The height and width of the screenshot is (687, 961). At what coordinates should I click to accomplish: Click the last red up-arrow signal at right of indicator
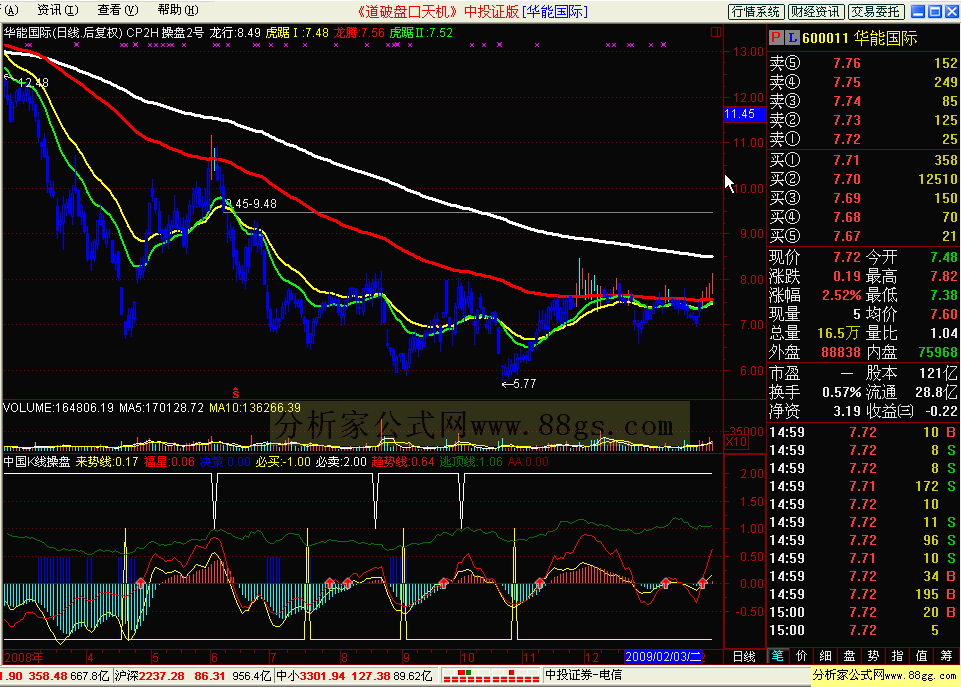point(702,582)
